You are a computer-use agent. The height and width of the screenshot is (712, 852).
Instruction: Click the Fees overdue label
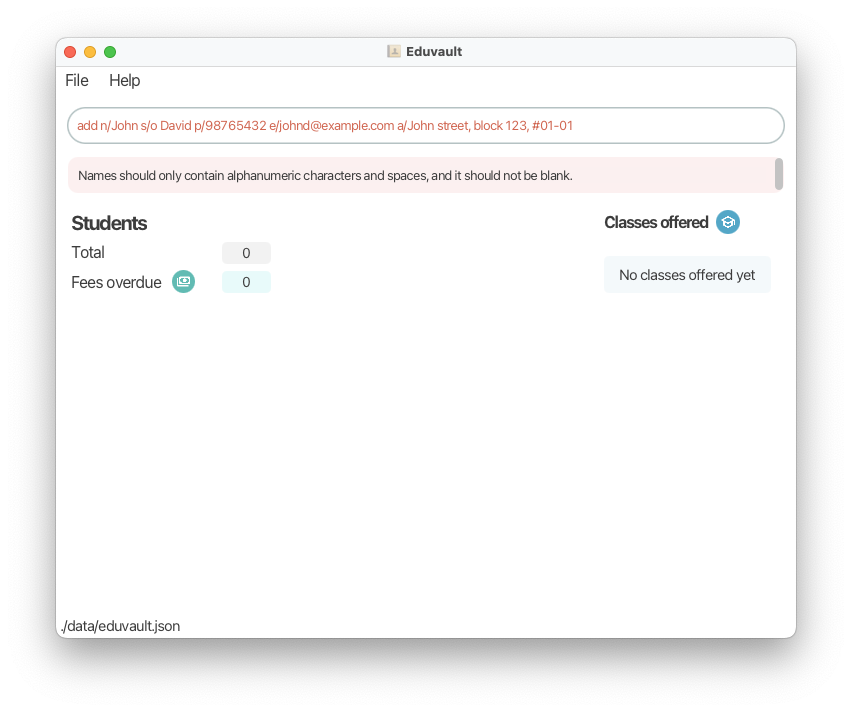tap(116, 283)
